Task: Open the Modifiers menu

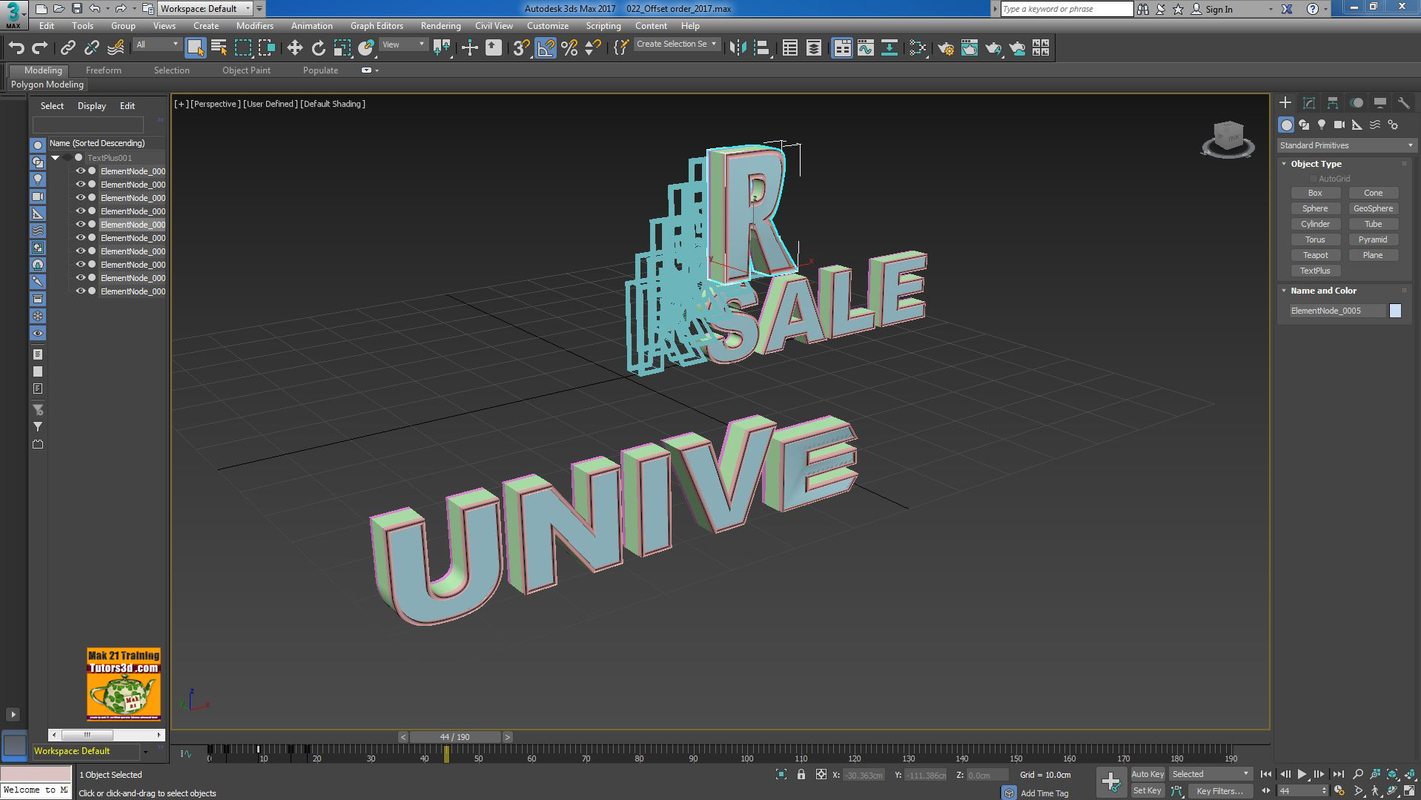Action: 254,26
